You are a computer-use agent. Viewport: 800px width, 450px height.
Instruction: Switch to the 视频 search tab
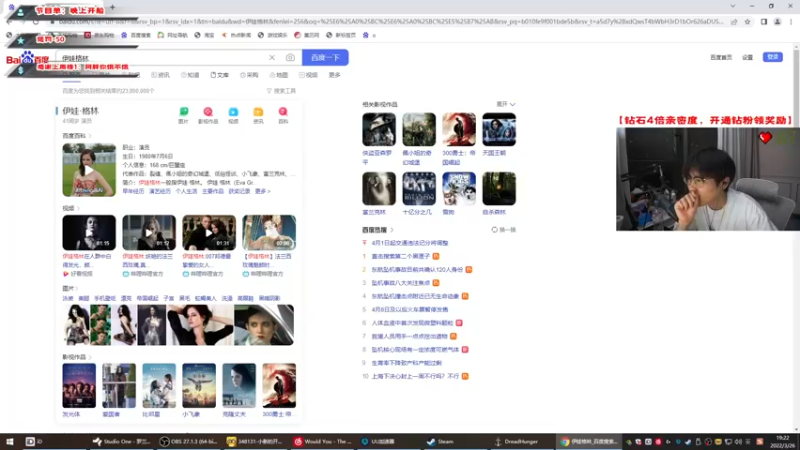click(x=308, y=75)
